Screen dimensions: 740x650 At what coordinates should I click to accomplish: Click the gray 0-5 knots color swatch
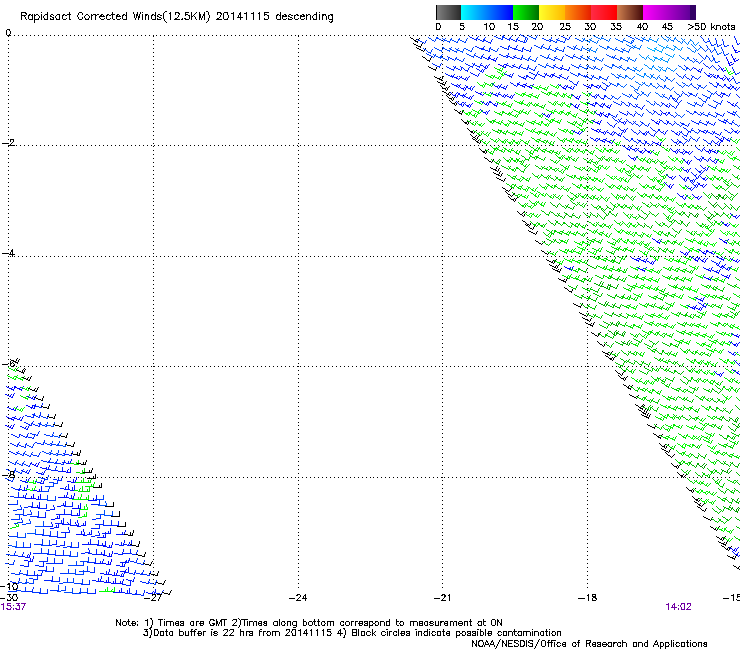tap(448, 12)
